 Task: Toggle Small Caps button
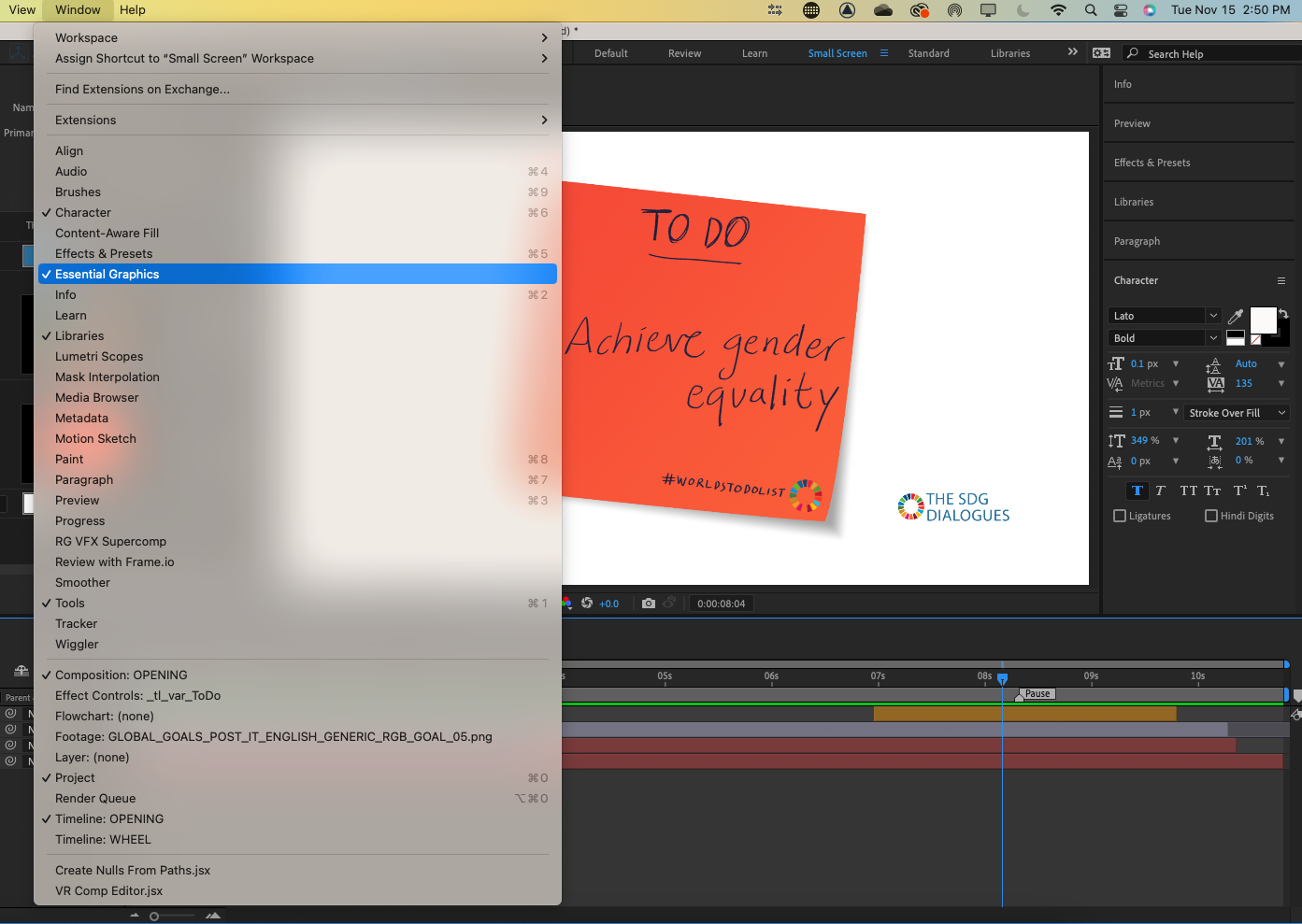coord(1212,490)
